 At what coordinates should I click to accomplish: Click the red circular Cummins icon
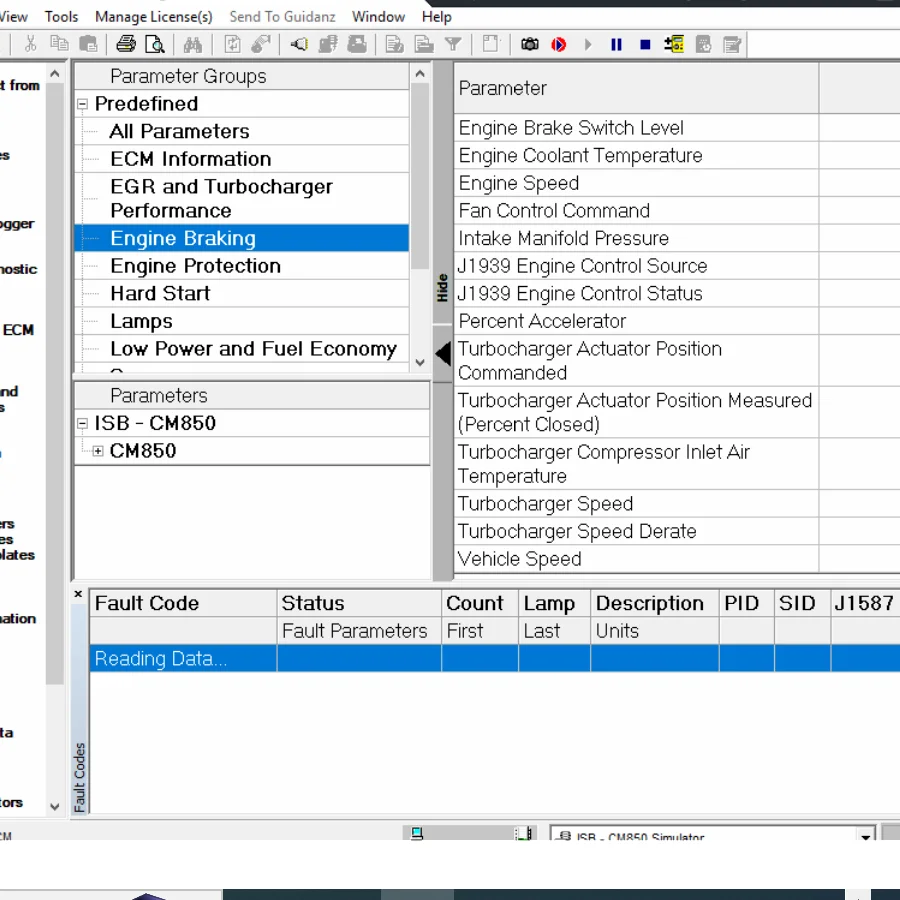pyautogui.click(x=558, y=44)
